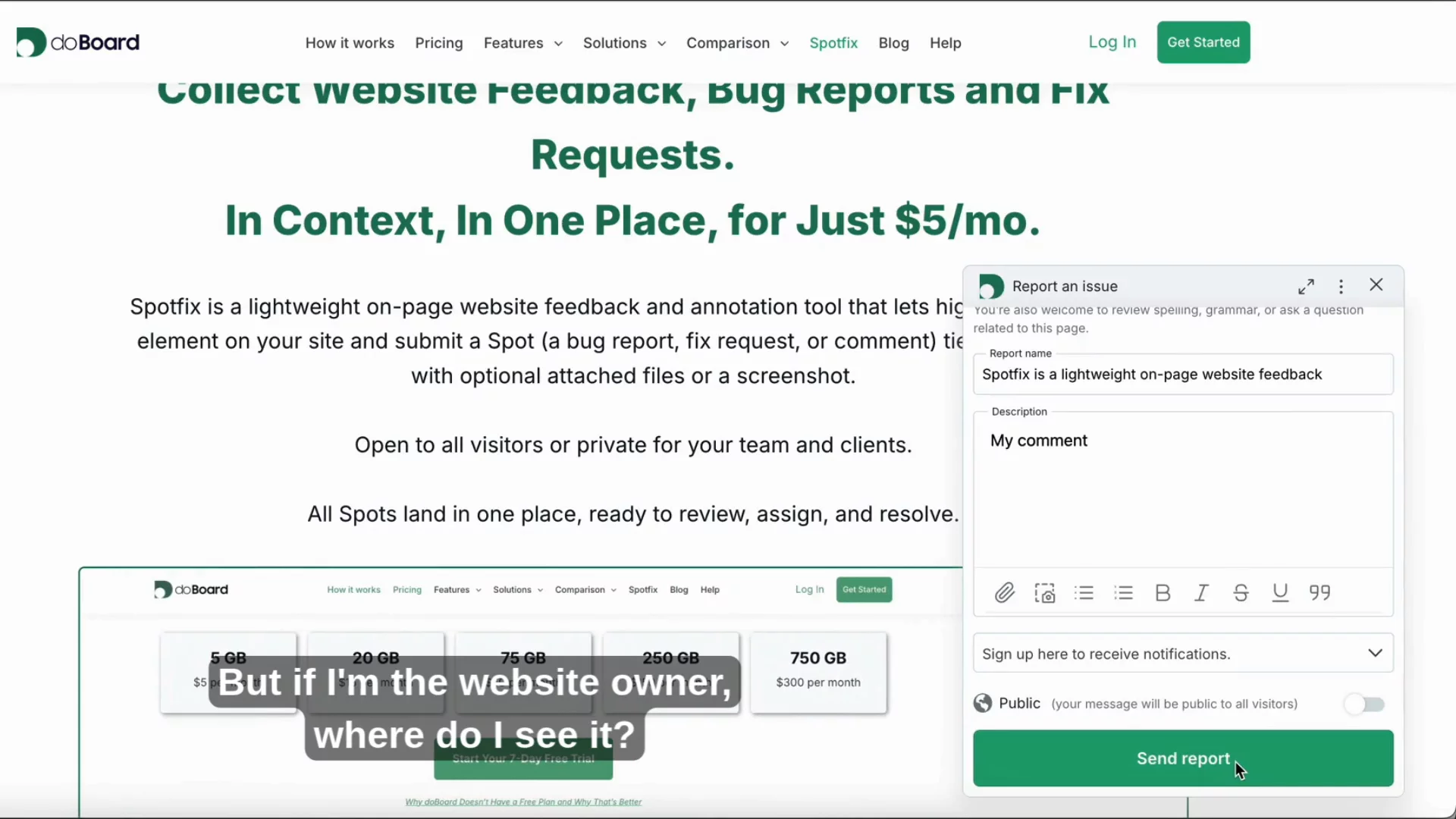Click the Get Started button in the preview image
Image resolution: width=1456 pixels, height=819 pixels.
pyautogui.click(x=864, y=589)
